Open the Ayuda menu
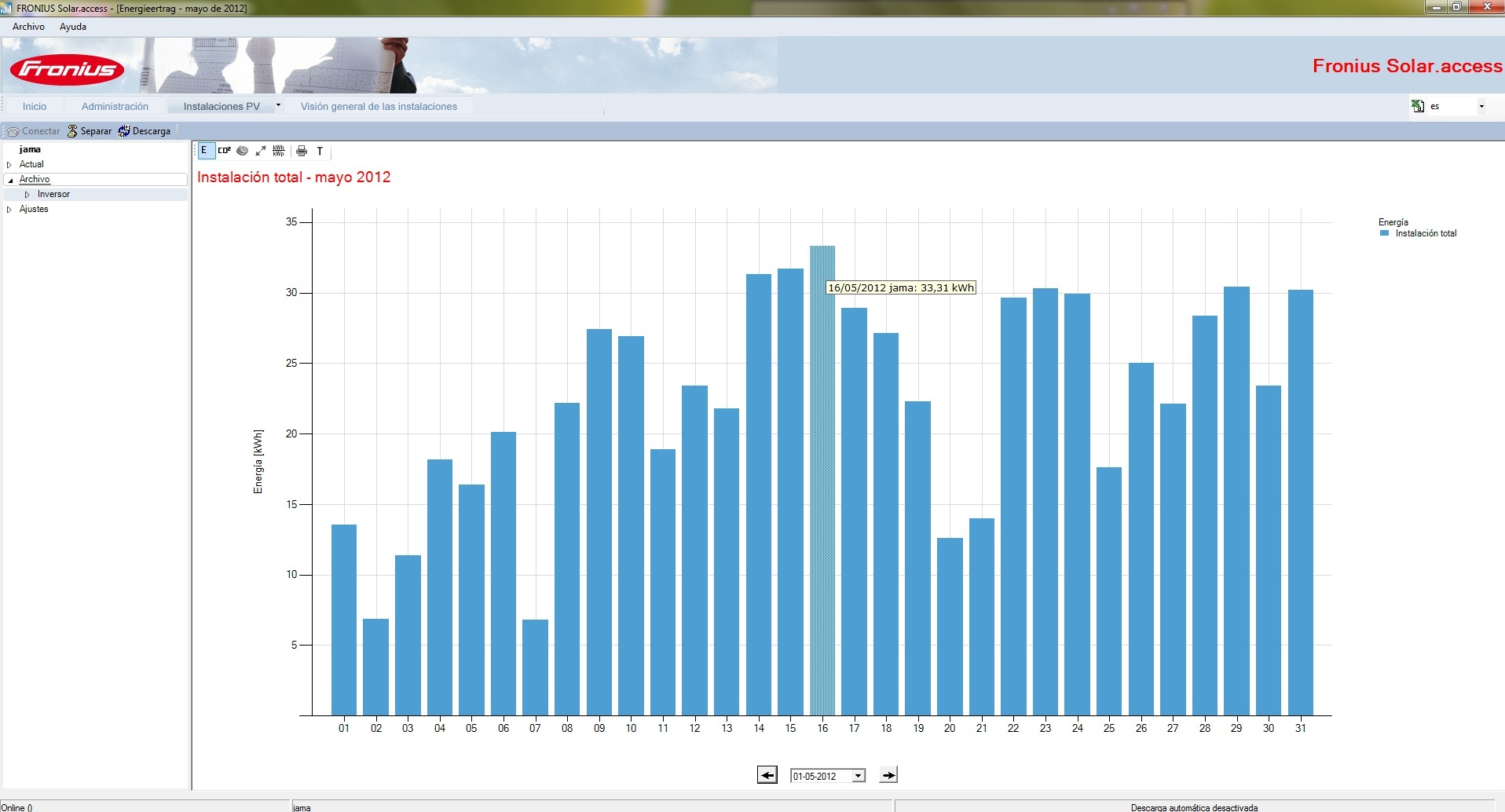Image resolution: width=1505 pixels, height=812 pixels. pyautogui.click(x=73, y=27)
